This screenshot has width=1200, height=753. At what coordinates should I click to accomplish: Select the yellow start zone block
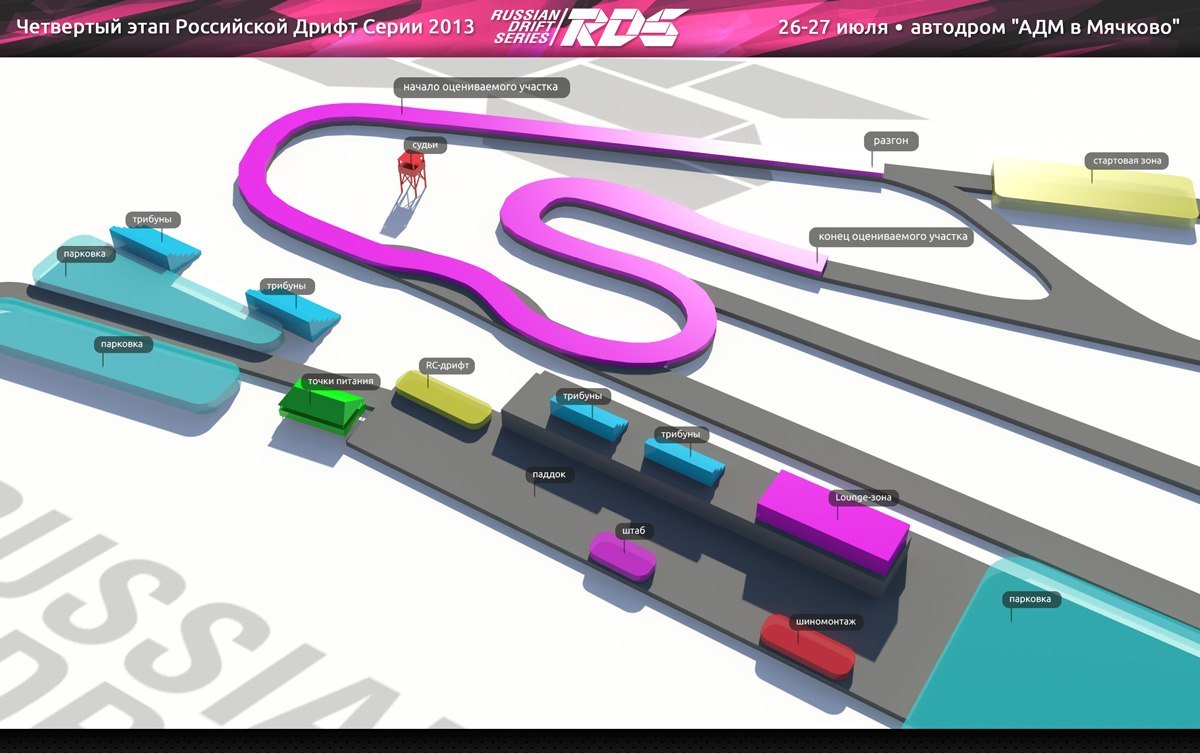(1092, 192)
